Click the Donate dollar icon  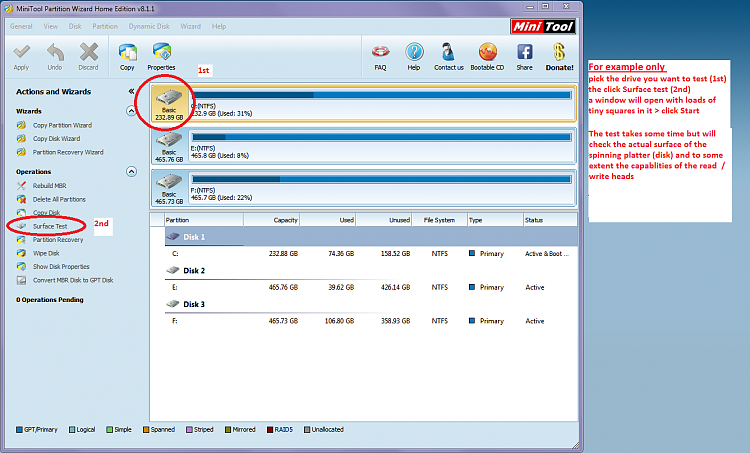(559, 52)
